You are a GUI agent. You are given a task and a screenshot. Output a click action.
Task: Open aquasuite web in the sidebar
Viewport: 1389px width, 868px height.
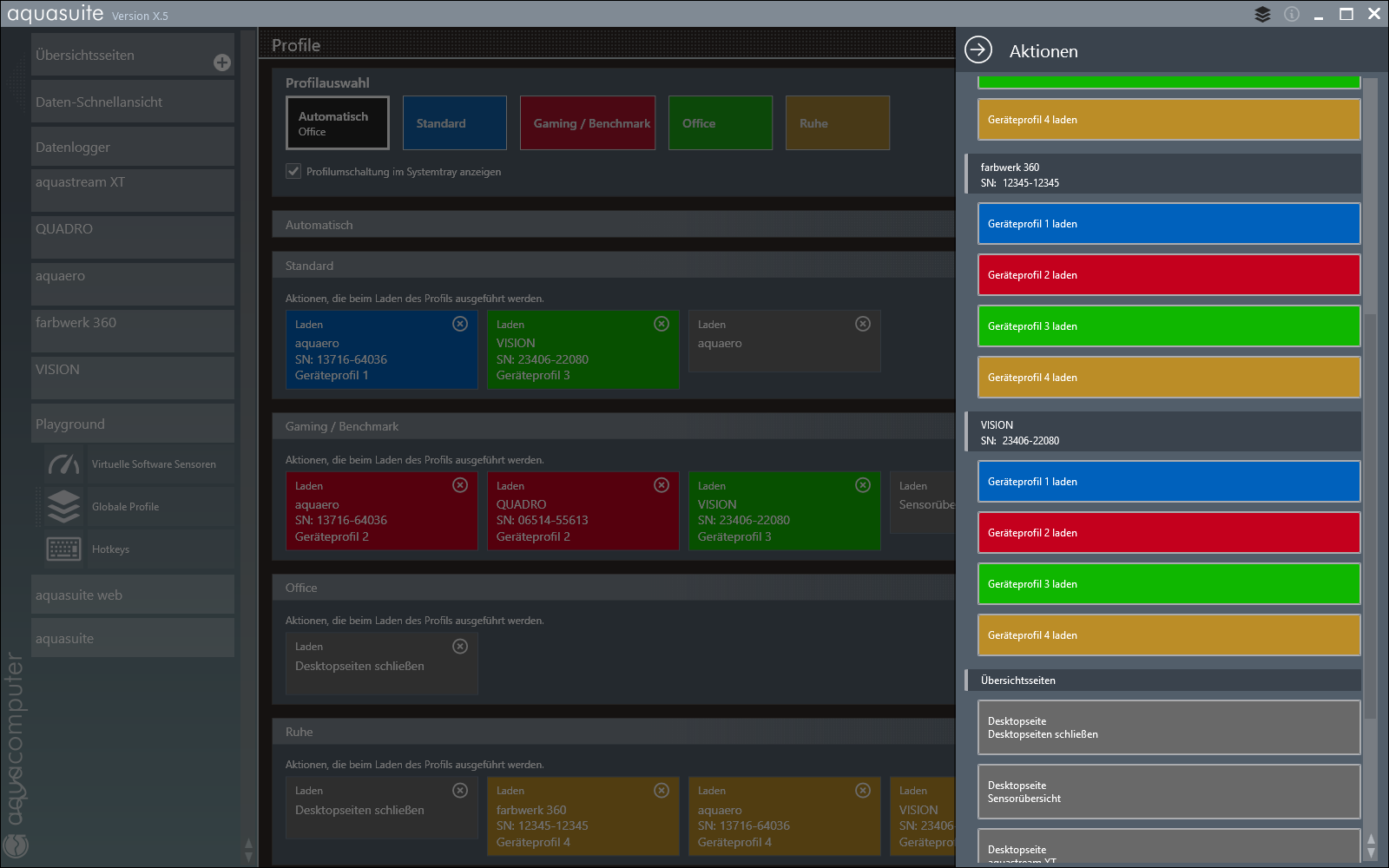tap(133, 595)
